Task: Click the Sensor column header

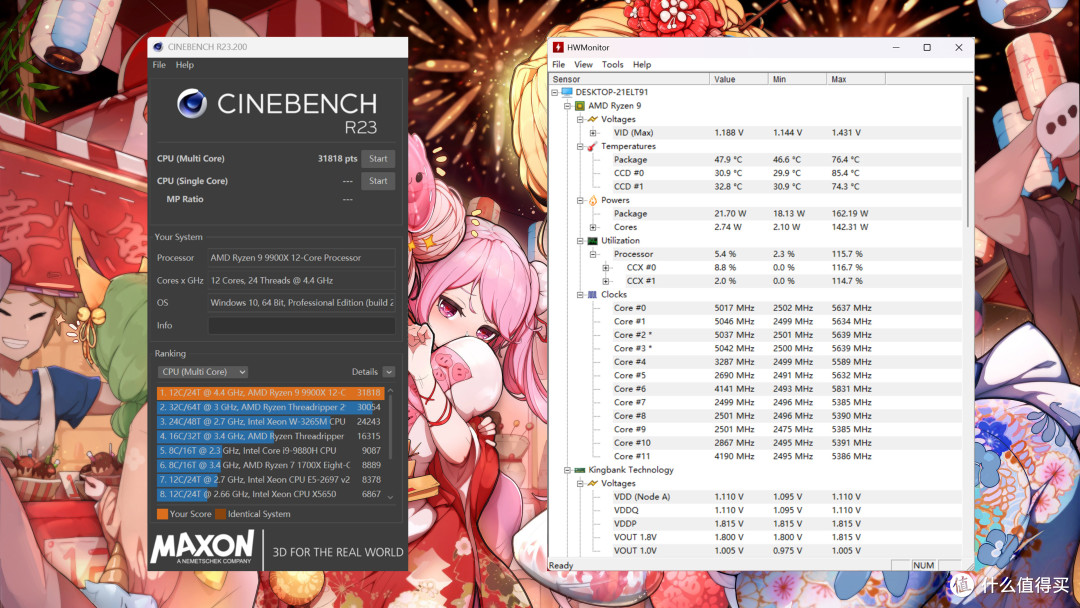Action: click(x=629, y=79)
